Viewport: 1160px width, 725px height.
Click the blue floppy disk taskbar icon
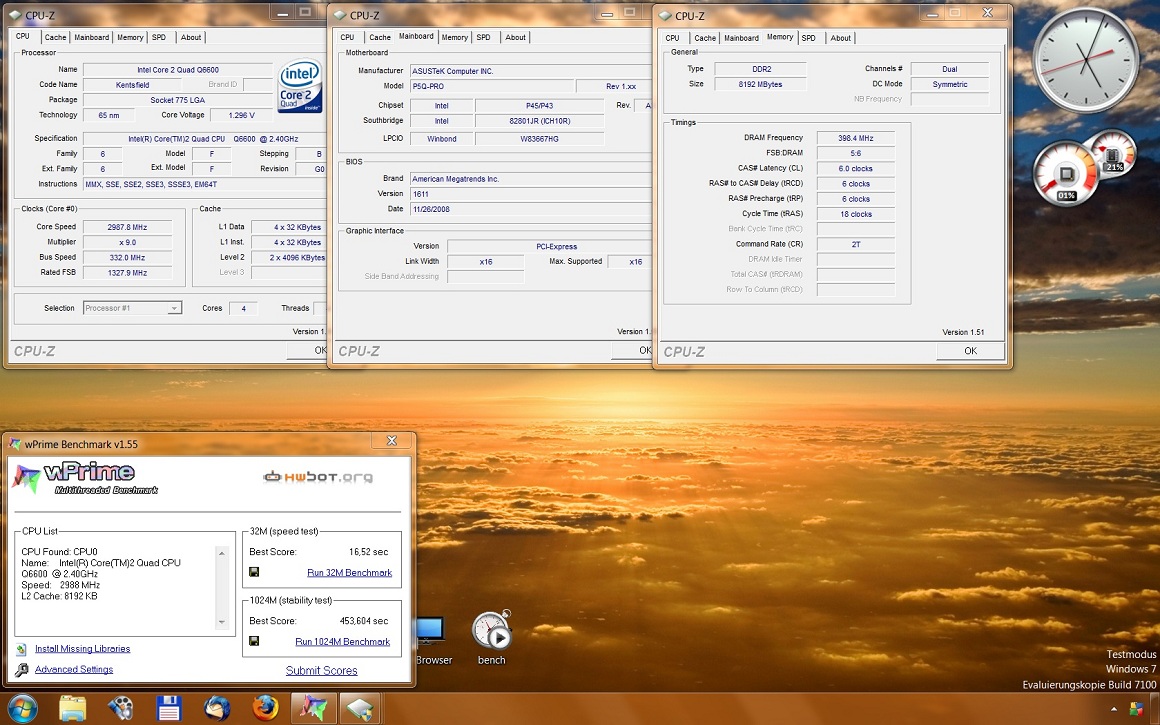point(169,709)
